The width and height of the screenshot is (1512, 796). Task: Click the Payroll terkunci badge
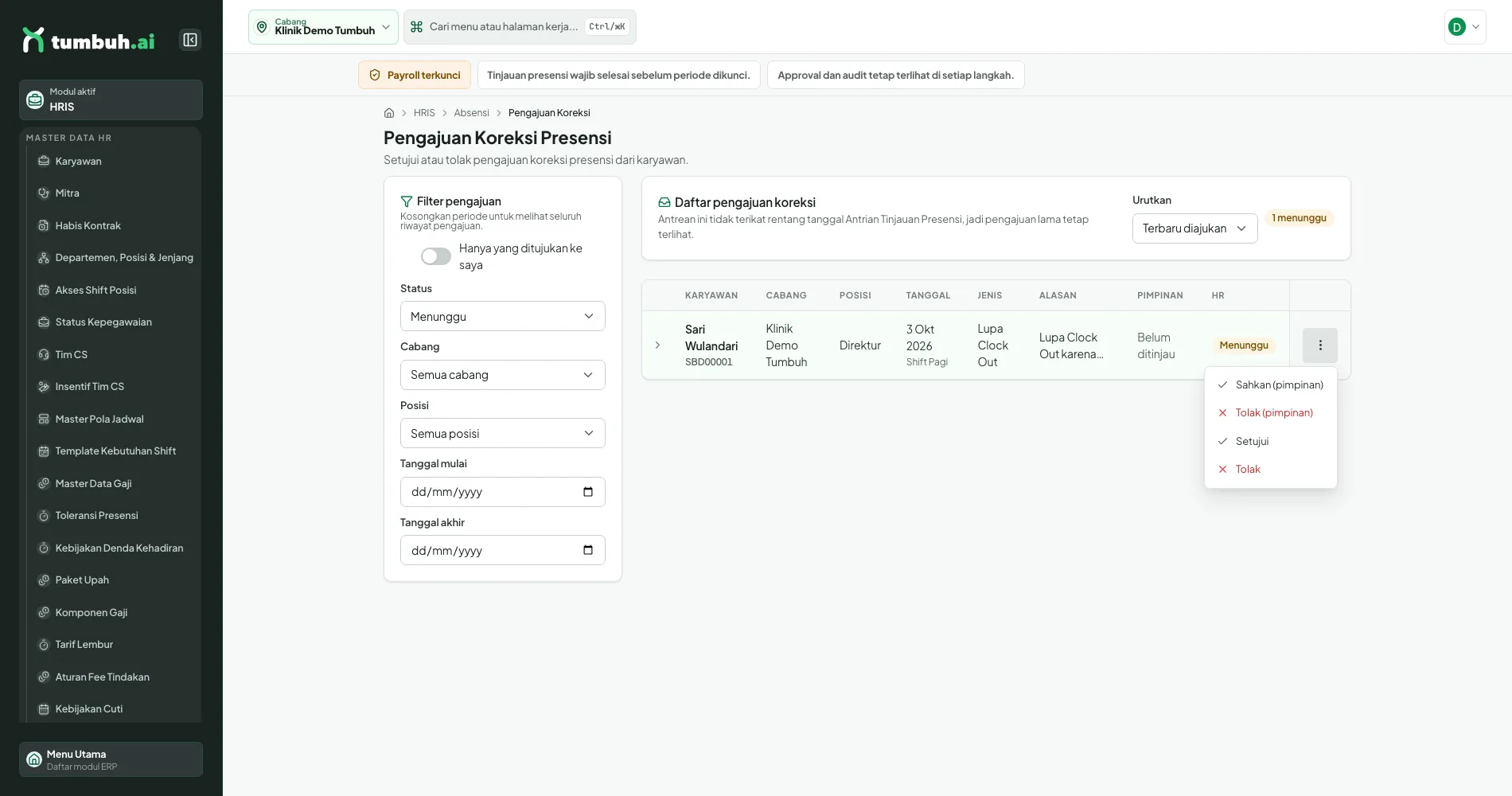coord(415,75)
